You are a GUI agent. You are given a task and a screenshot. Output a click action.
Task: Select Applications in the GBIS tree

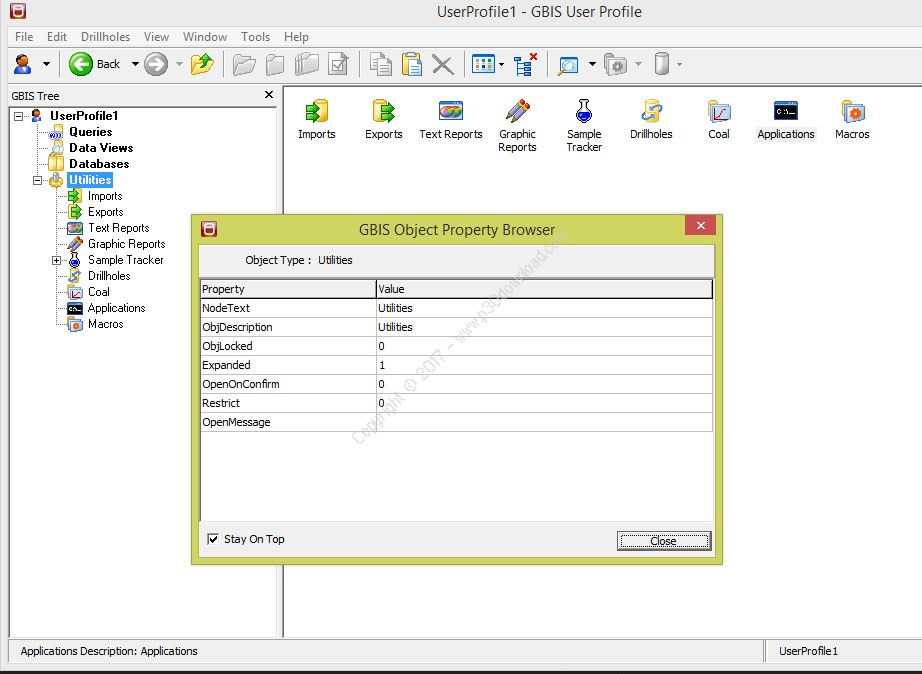[116, 308]
